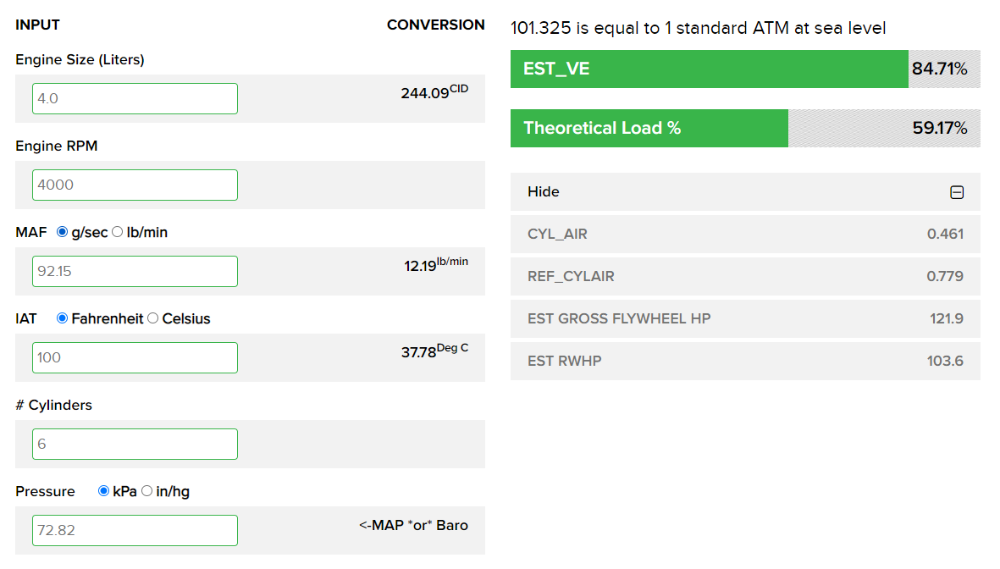Click the EST GROSS FLYWHEEL HP row
The width and height of the screenshot is (1000, 569).
pos(745,318)
